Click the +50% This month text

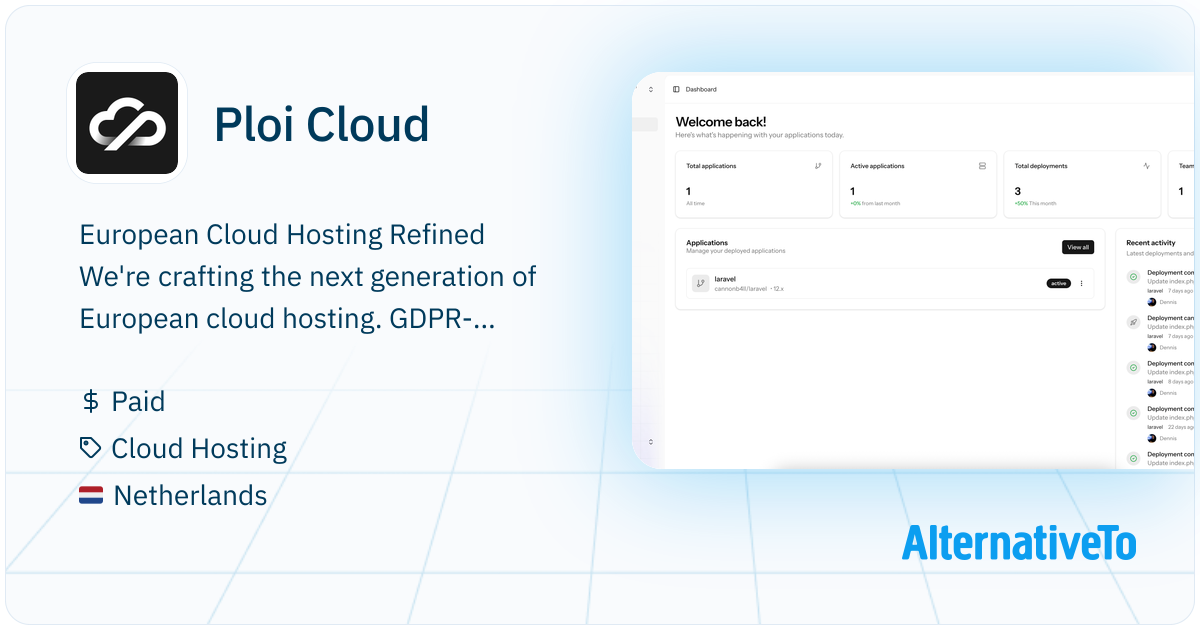pyautogui.click(x=1035, y=203)
